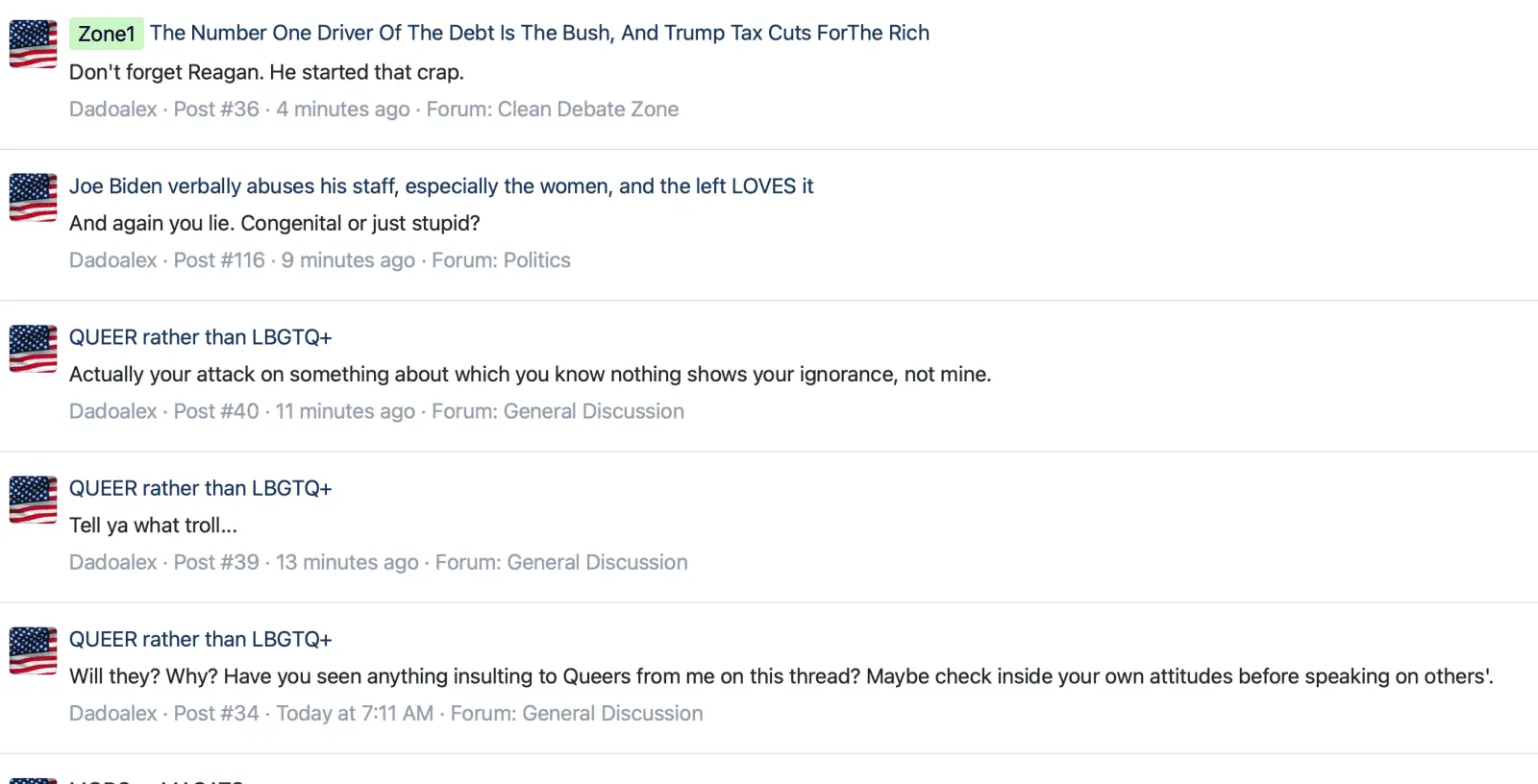Click the Dadoalex username on Post #36
The image size is (1538, 784).
point(112,110)
